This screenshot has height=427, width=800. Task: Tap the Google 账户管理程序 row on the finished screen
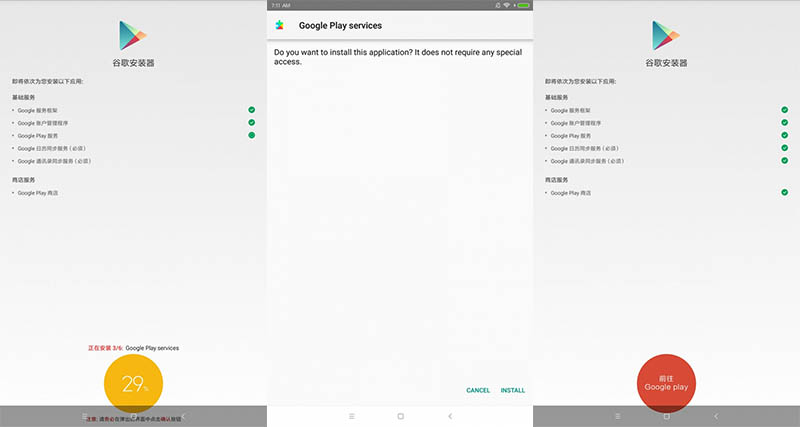click(x=666, y=123)
